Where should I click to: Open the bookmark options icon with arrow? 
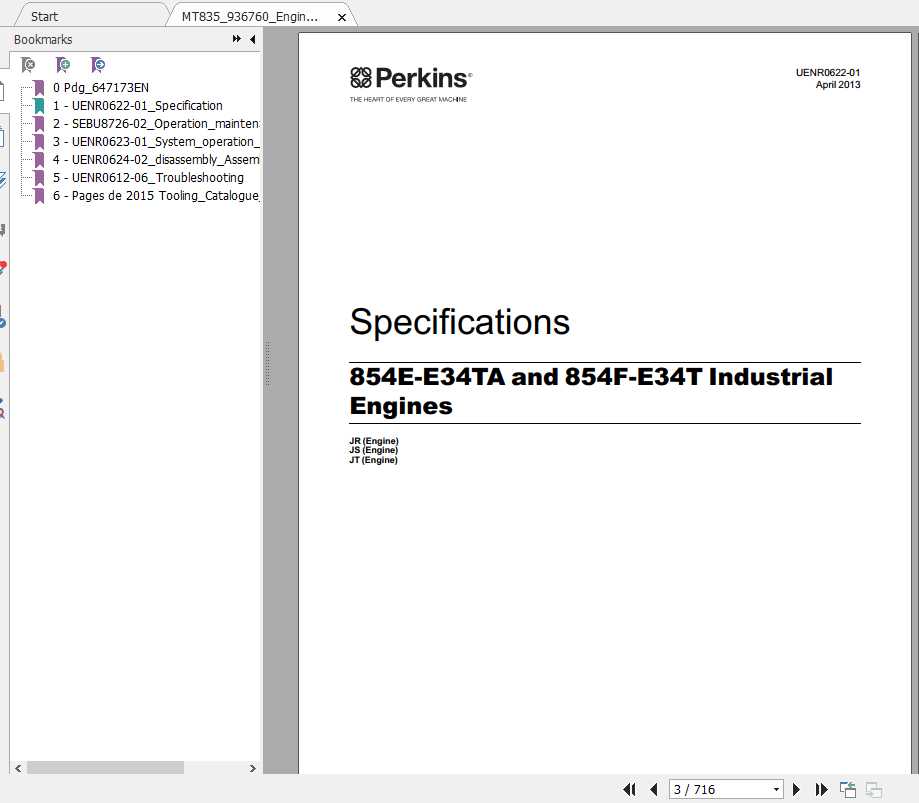[97, 64]
